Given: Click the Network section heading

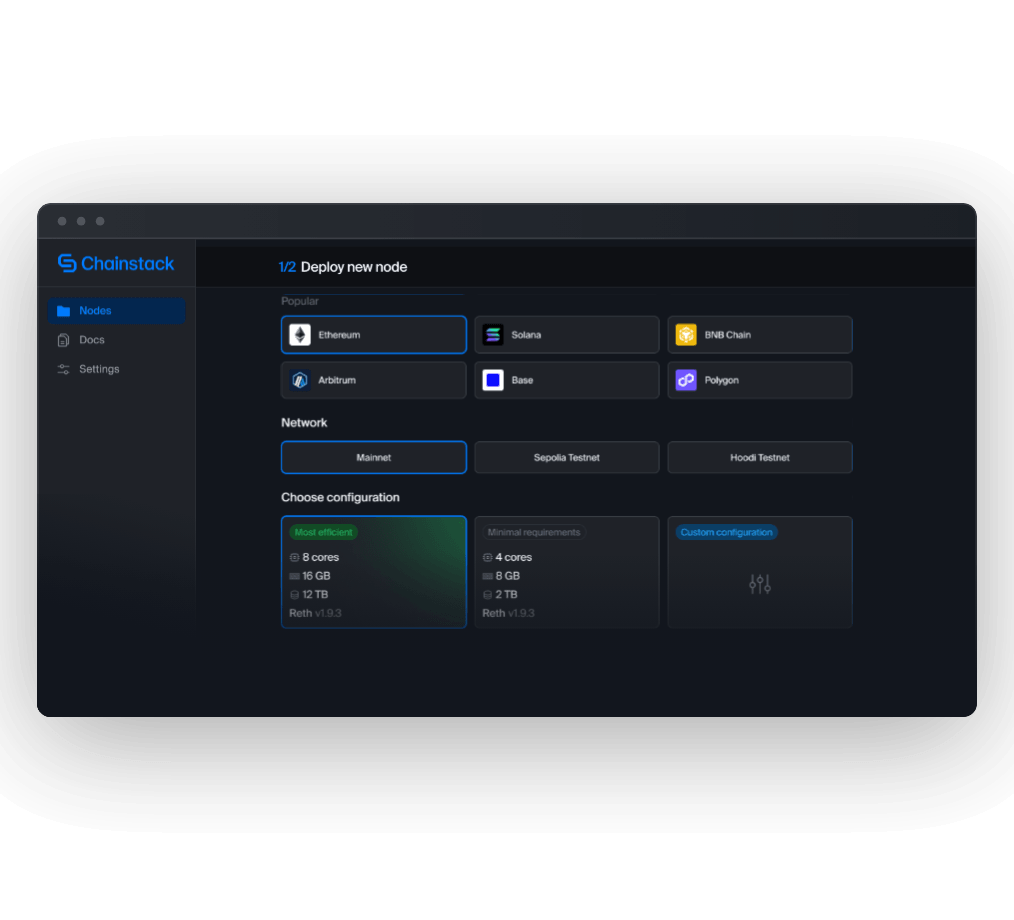Looking at the screenshot, I should coord(304,423).
